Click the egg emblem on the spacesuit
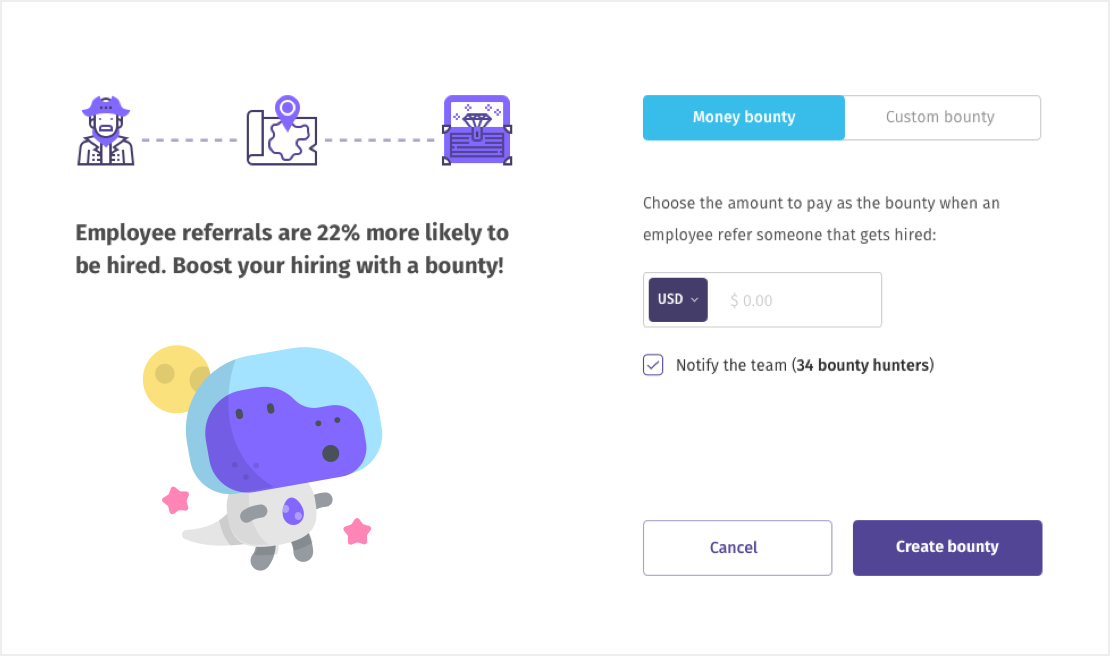 tap(292, 511)
